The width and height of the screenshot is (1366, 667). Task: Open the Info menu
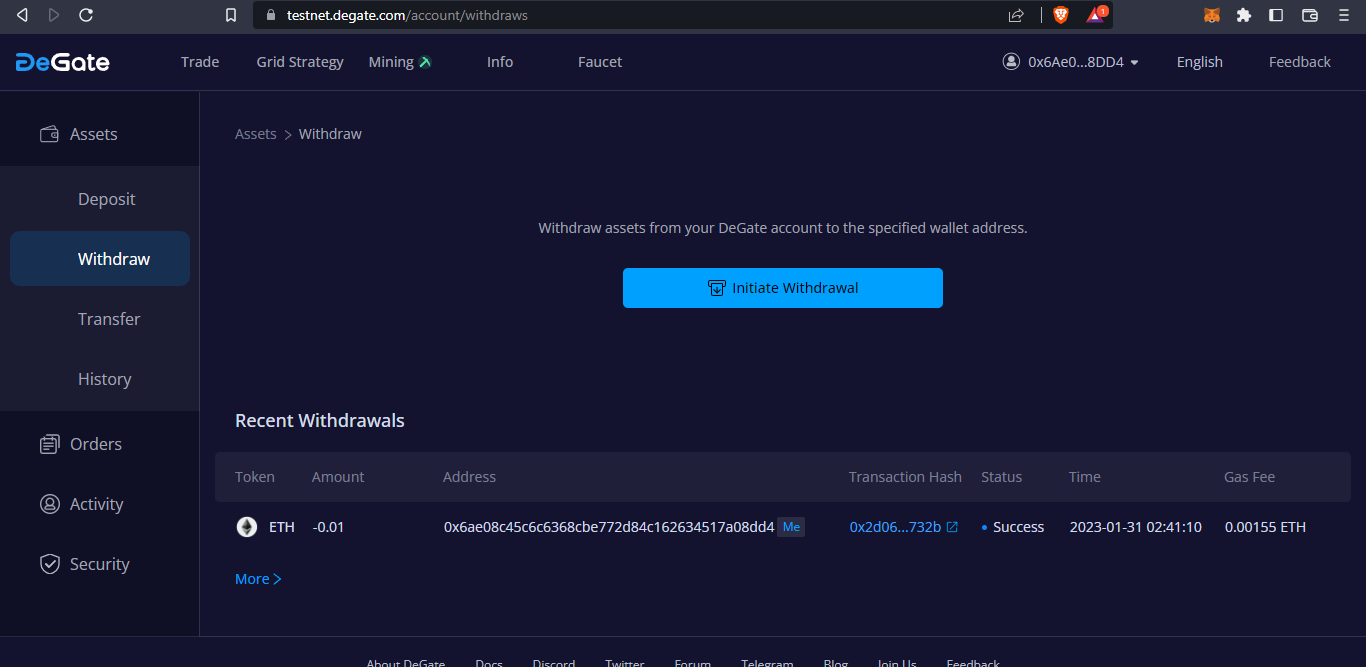click(x=500, y=62)
